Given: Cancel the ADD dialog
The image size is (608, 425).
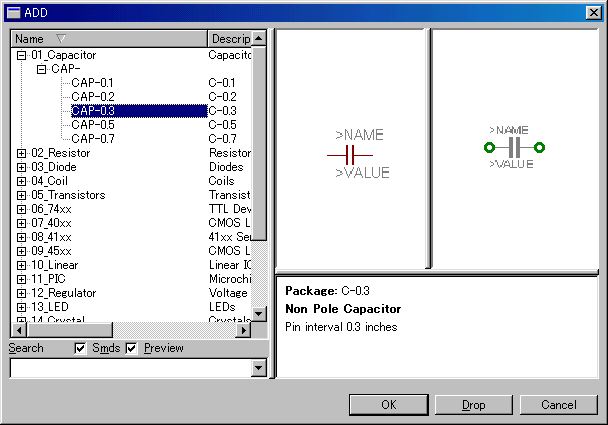Looking at the screenshot, I should coord(559,405).
